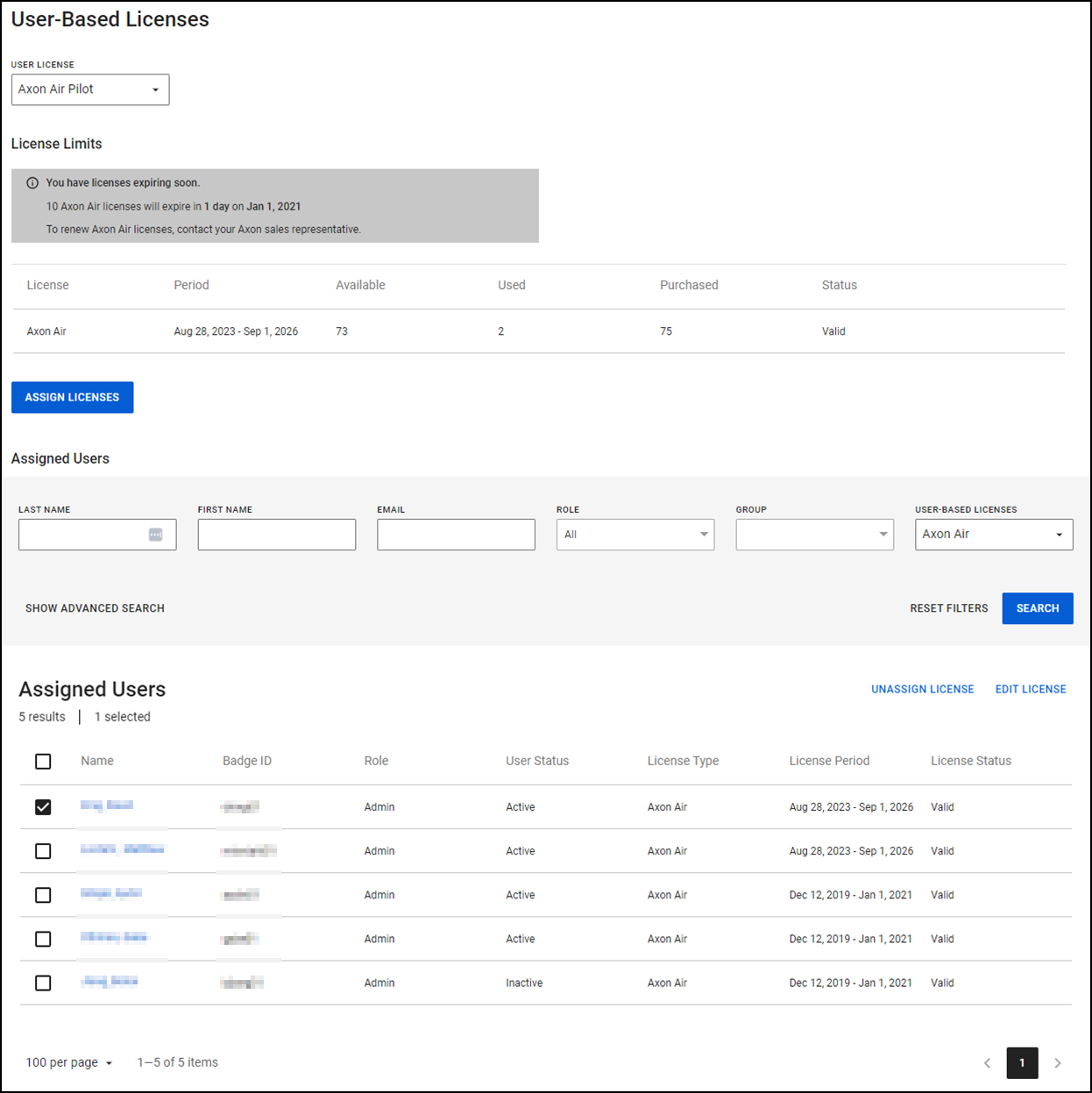Viewport: 1092px width, 1093px height.
Task: Click the Name column header
Action: (x=97, y=761)
